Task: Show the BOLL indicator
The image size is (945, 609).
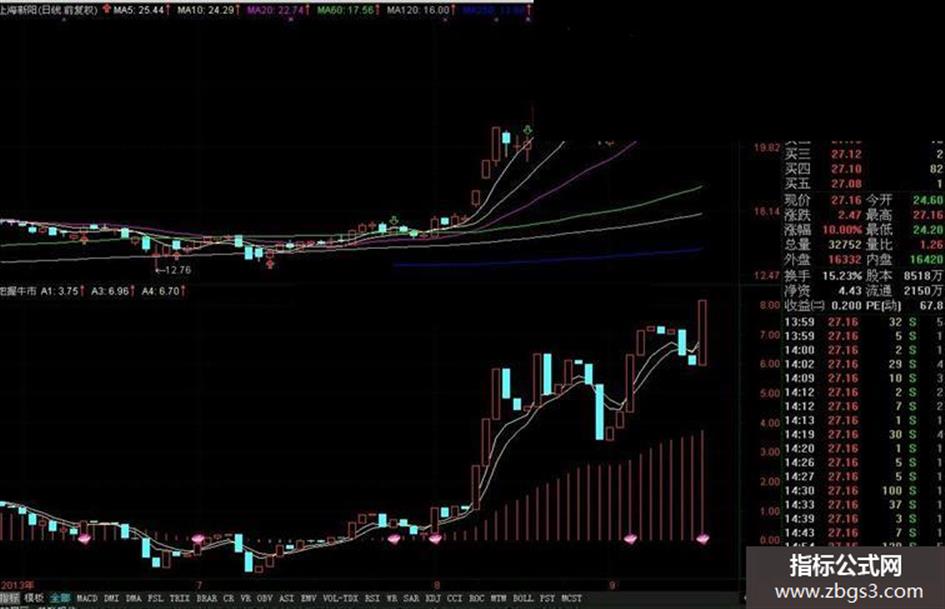Action: tap(523, 598)
